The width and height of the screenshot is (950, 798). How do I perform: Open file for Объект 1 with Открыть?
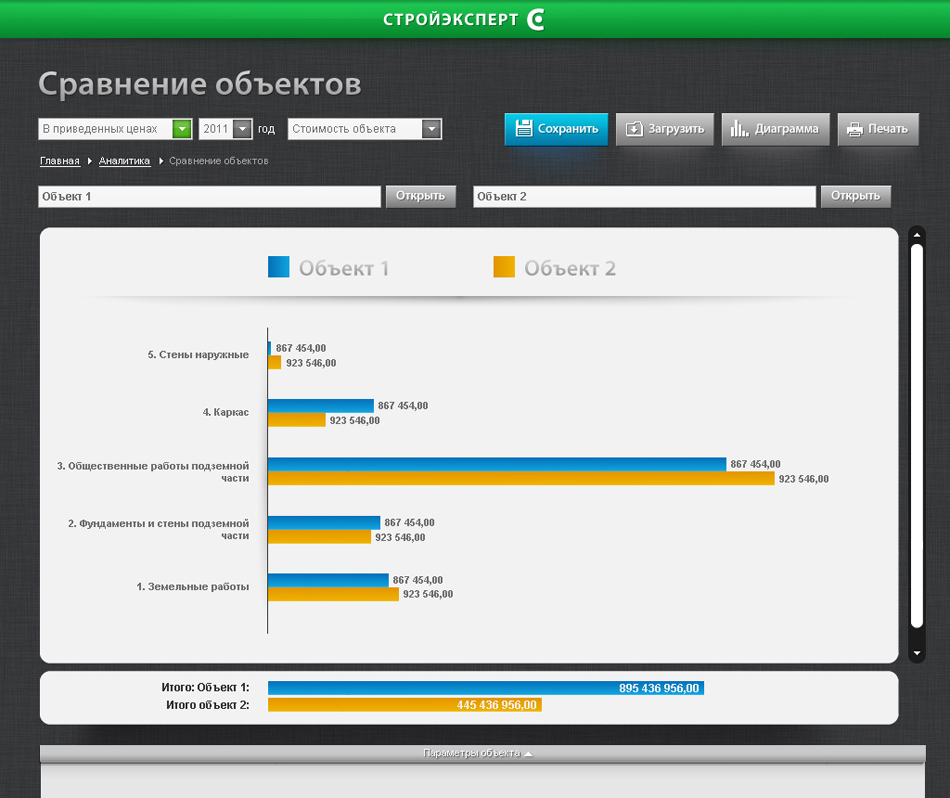point(420,196)
